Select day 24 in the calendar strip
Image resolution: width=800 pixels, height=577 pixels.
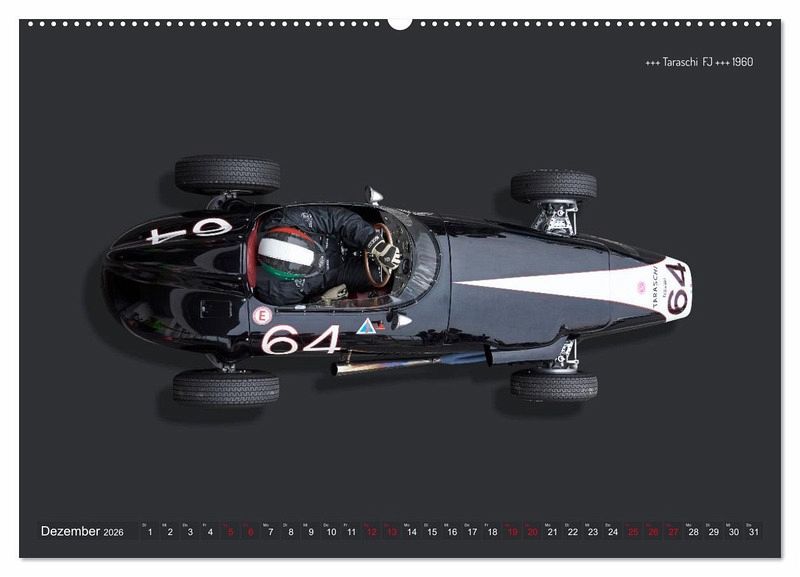tap(612, 532)
